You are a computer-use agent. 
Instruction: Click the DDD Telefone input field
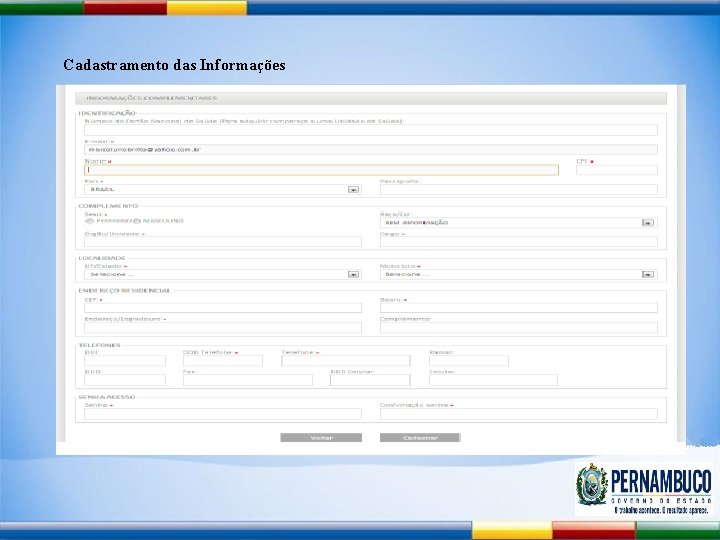[x=223, y=360]
